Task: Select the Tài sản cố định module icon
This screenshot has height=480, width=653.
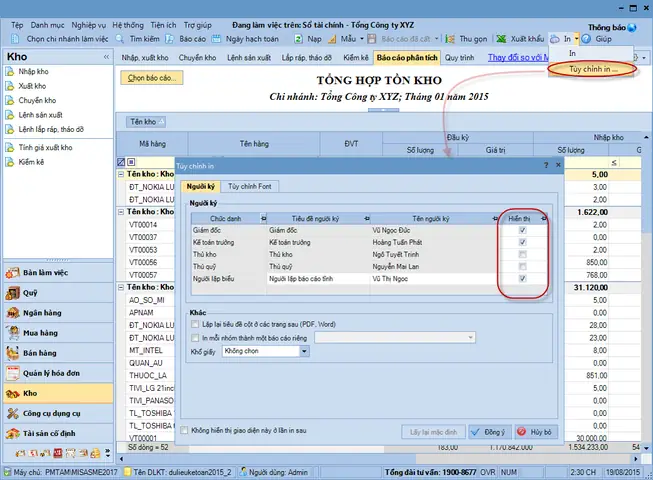Action: (12, 433)
